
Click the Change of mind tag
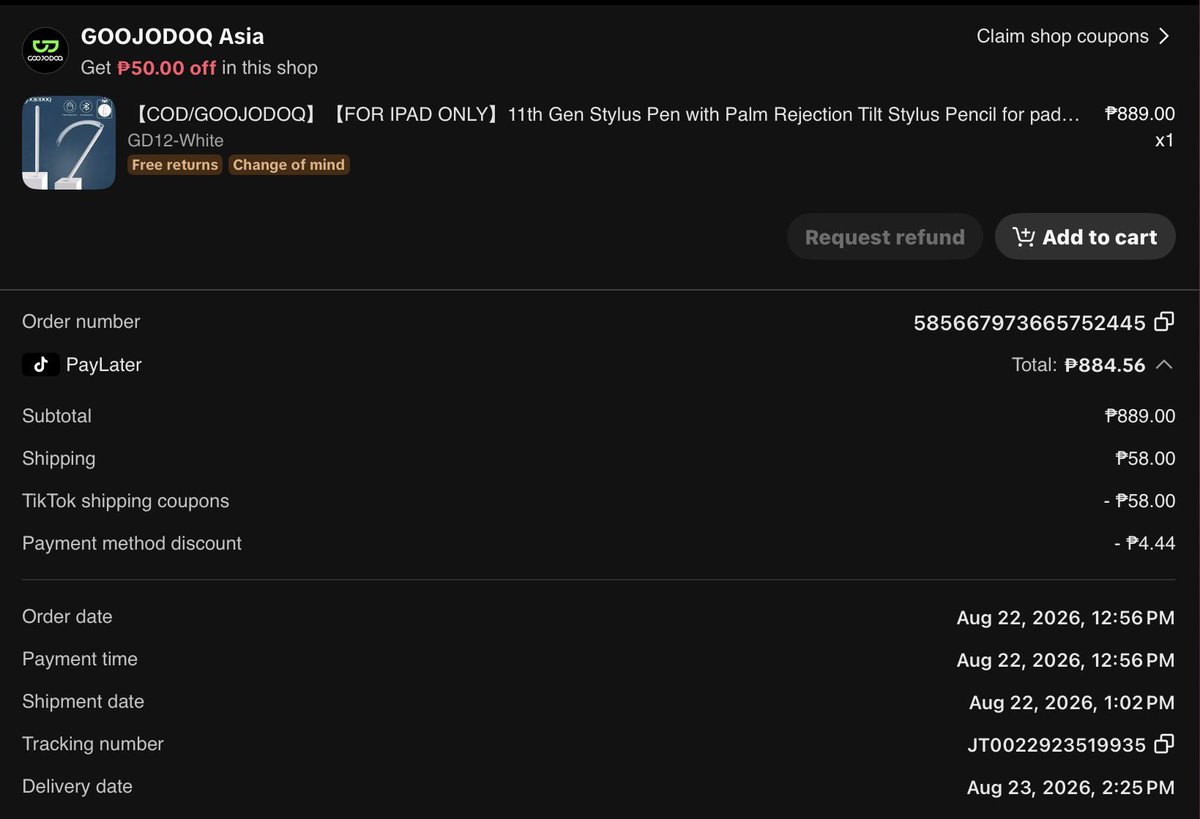(x=289, y=165)
